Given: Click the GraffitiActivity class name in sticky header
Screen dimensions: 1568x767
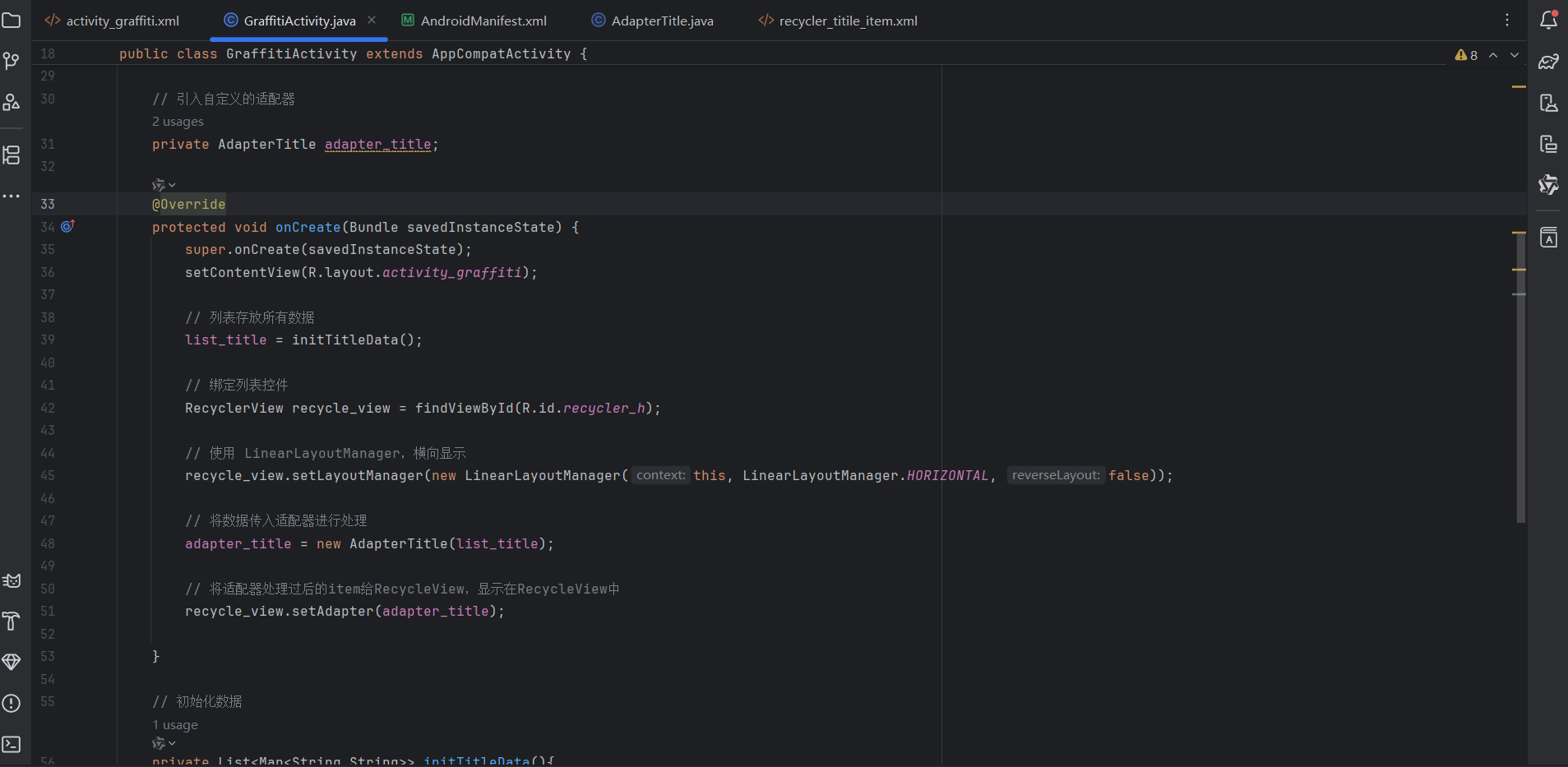Looking at the screenshot, I should point(292,54).
